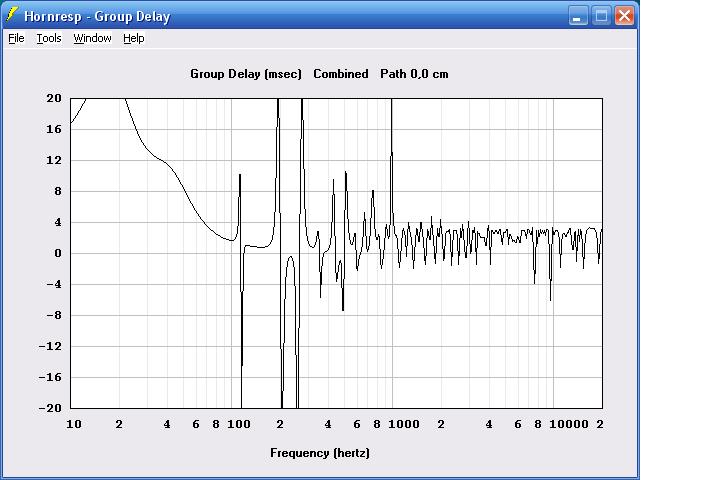Image resolution: width=705 pixels, height=480 pixels.
Task: Click the x-axis label 1000
Action: 404,424
